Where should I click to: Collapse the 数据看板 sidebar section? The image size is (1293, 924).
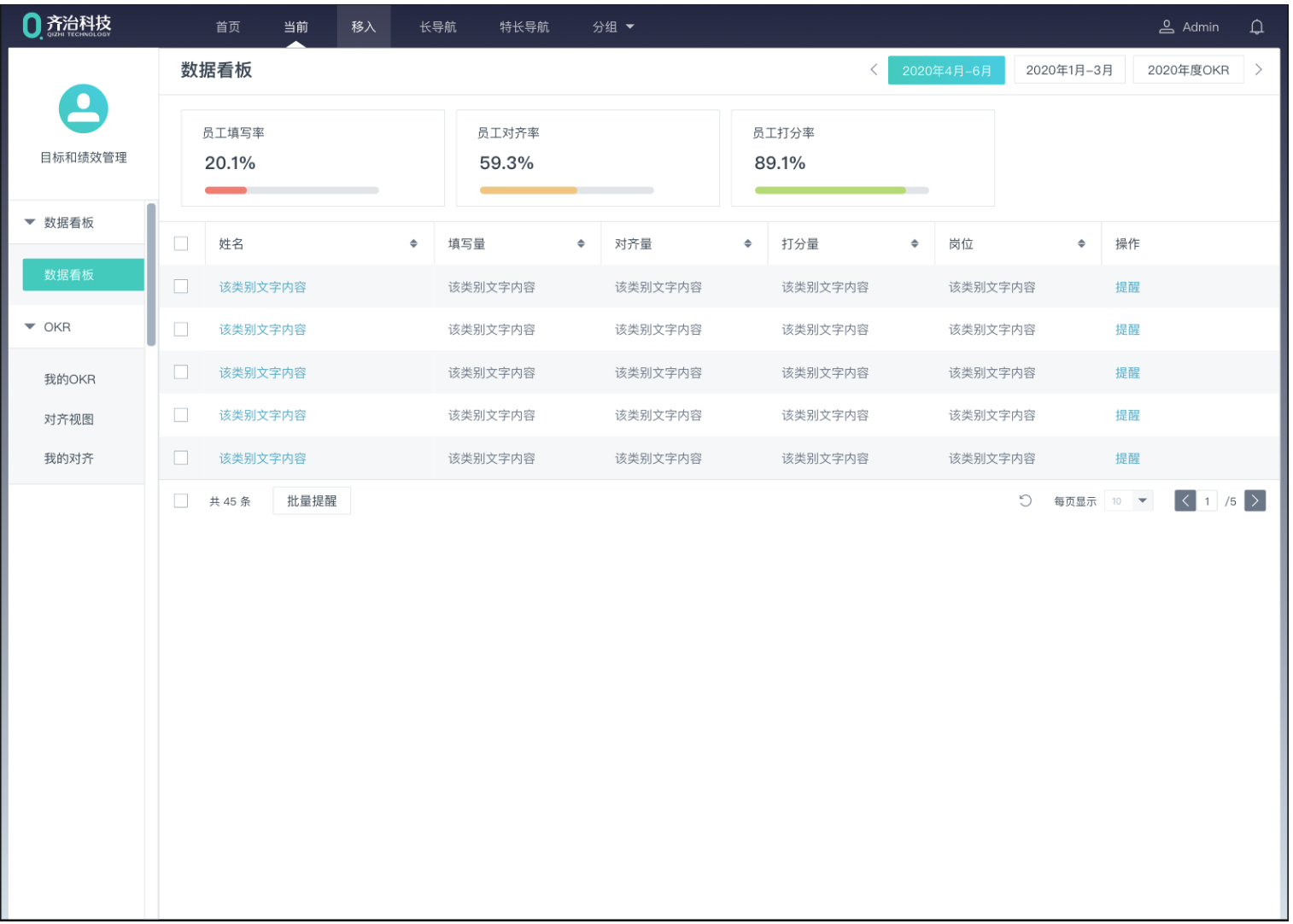[30, 222]
